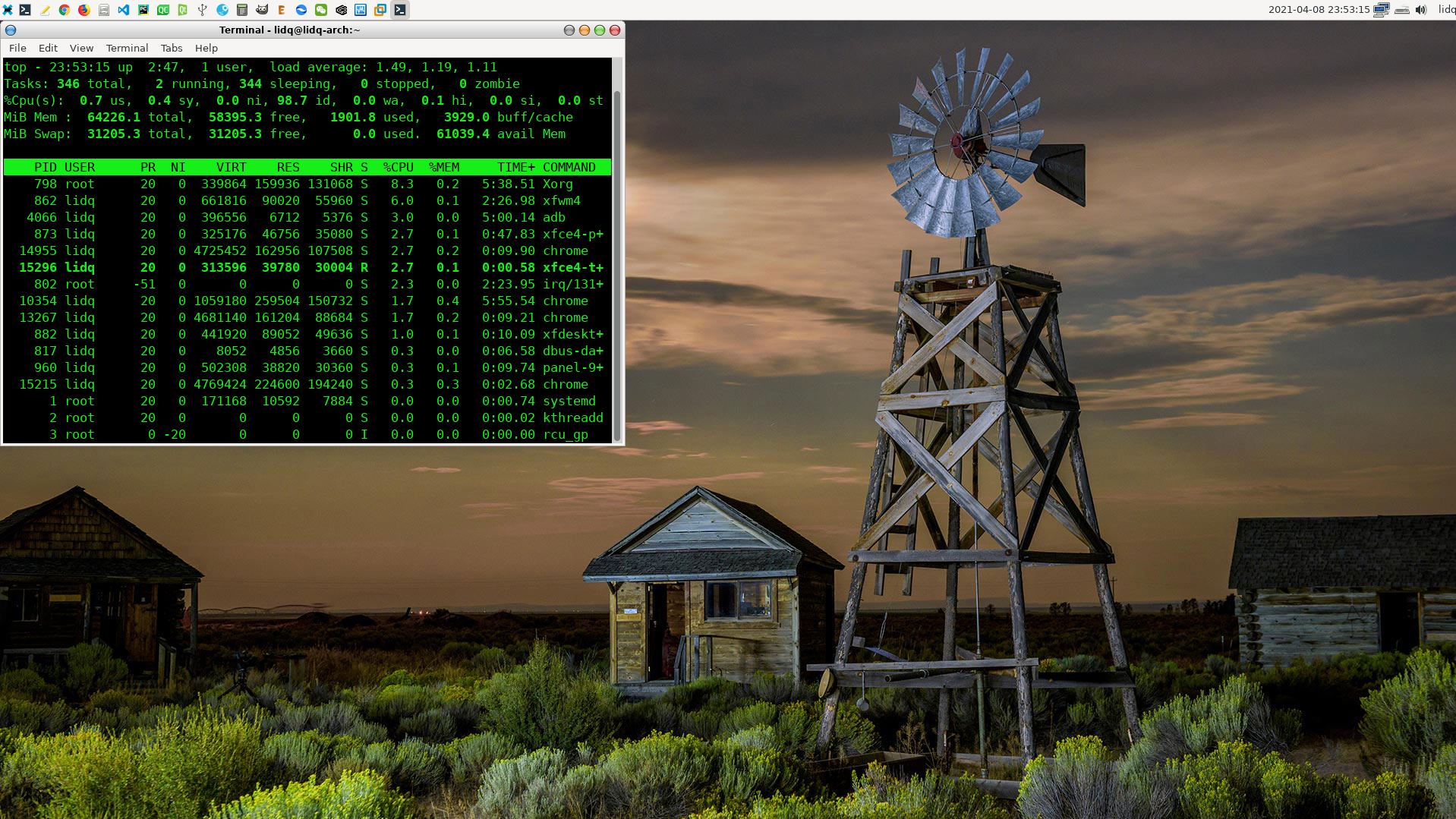Viewport: 1456px width, 819px height.
Task: Open the blue wave circle launcher
Action: [301, 10]
